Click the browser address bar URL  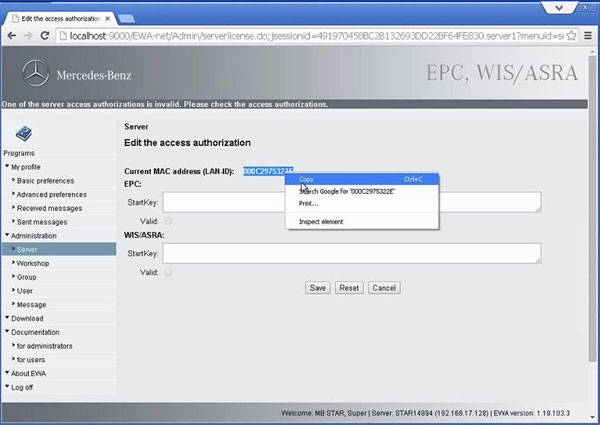[317, 36]
